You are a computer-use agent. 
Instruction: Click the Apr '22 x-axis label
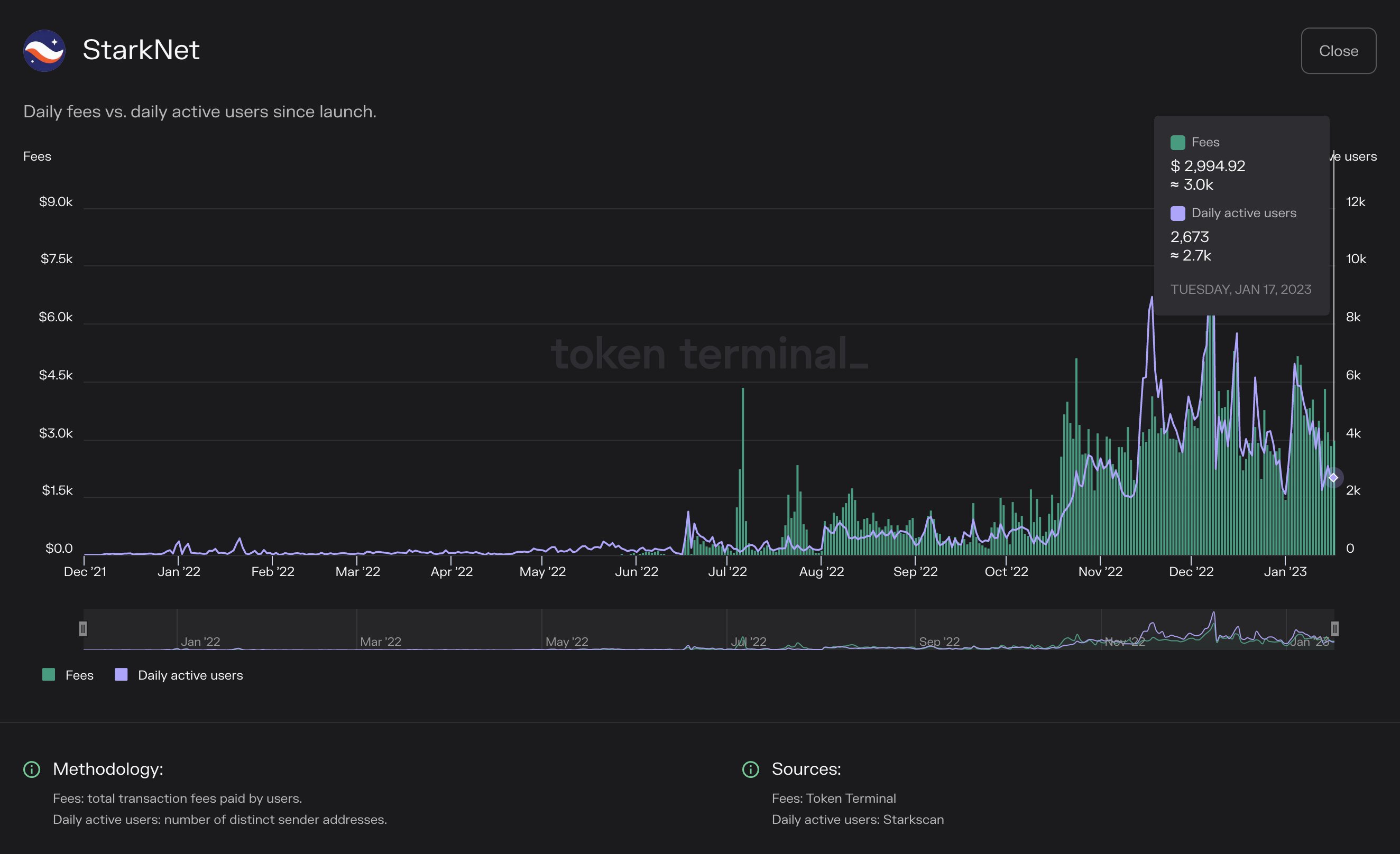click(452, 571)
